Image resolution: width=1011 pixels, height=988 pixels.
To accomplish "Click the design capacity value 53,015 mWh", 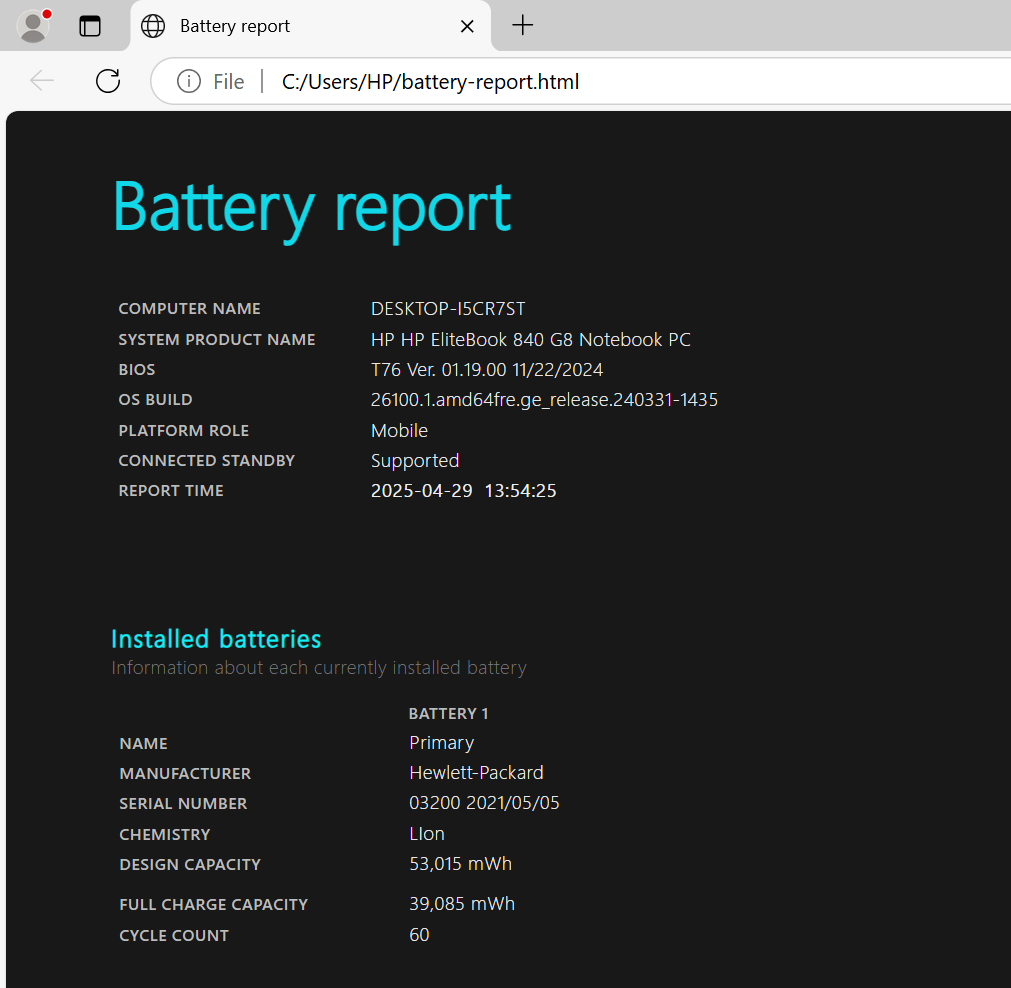I will coord(460,864).
